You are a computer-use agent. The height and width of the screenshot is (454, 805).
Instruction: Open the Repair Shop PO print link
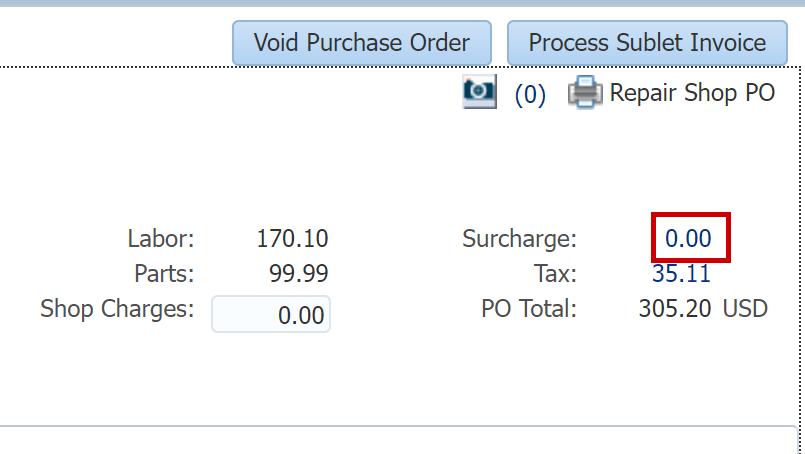(x=692, y=93)
